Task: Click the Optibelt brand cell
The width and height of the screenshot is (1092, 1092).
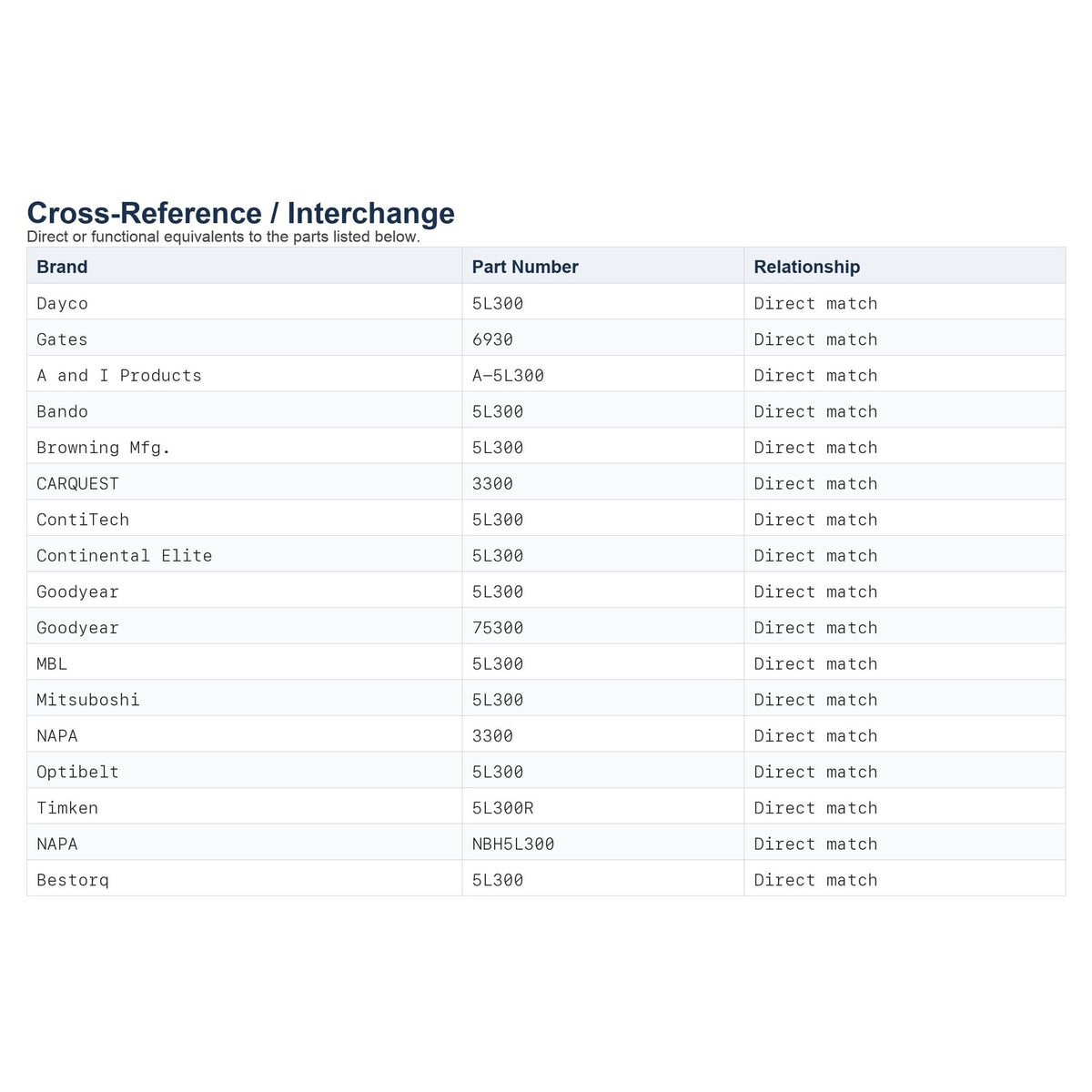Action: pyautogui.click(x=245, y=771)
